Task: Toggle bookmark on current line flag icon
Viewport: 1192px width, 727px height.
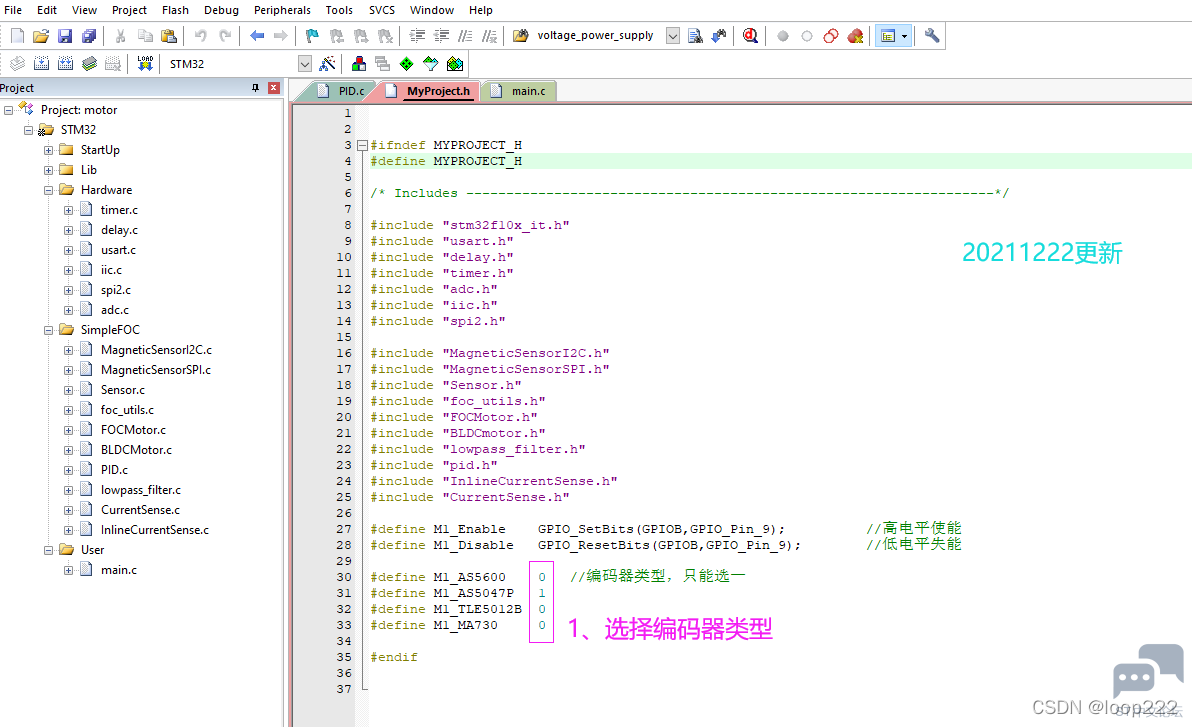Action: [x=312, y=36]
